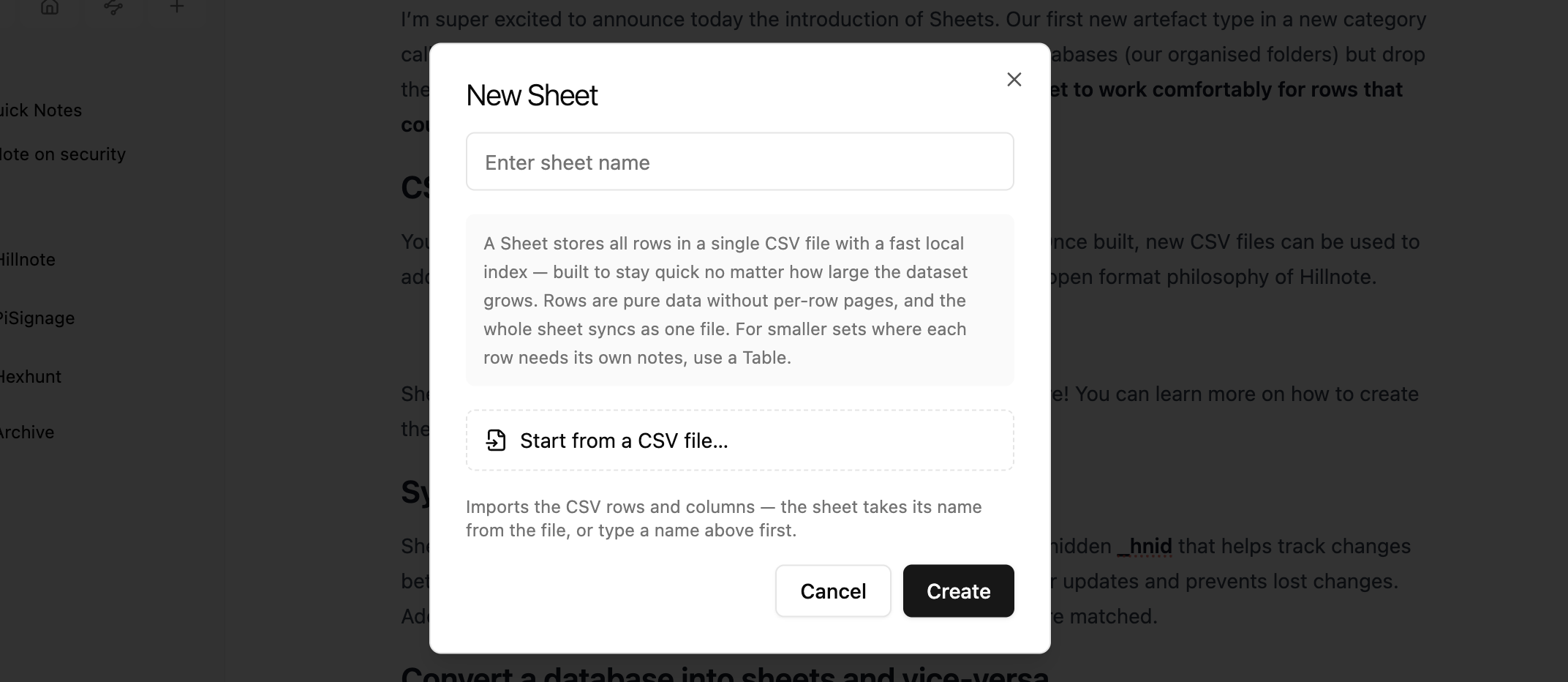Click the Sheet description info box
Image resolution: width=1568 pixels, height=682 pixels.
pyautogui.click(x=739, y=300)
